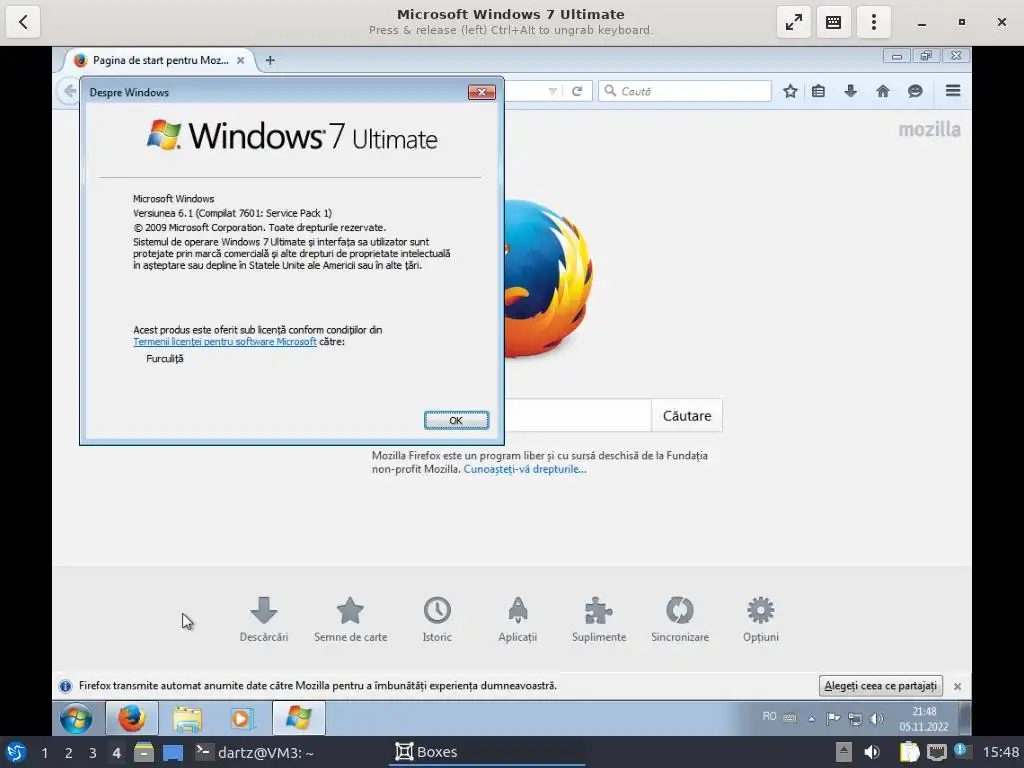This screenshot has height=768, width=1024.
Task: Click Cunoașteți-vă drepturile link
Action: (x=525, y=469)
